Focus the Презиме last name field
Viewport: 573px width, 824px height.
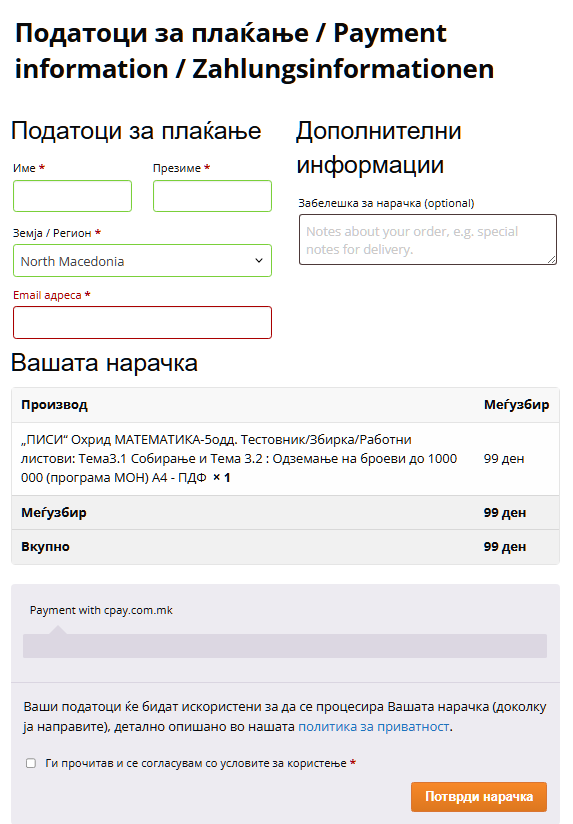[x=212, y=196]
